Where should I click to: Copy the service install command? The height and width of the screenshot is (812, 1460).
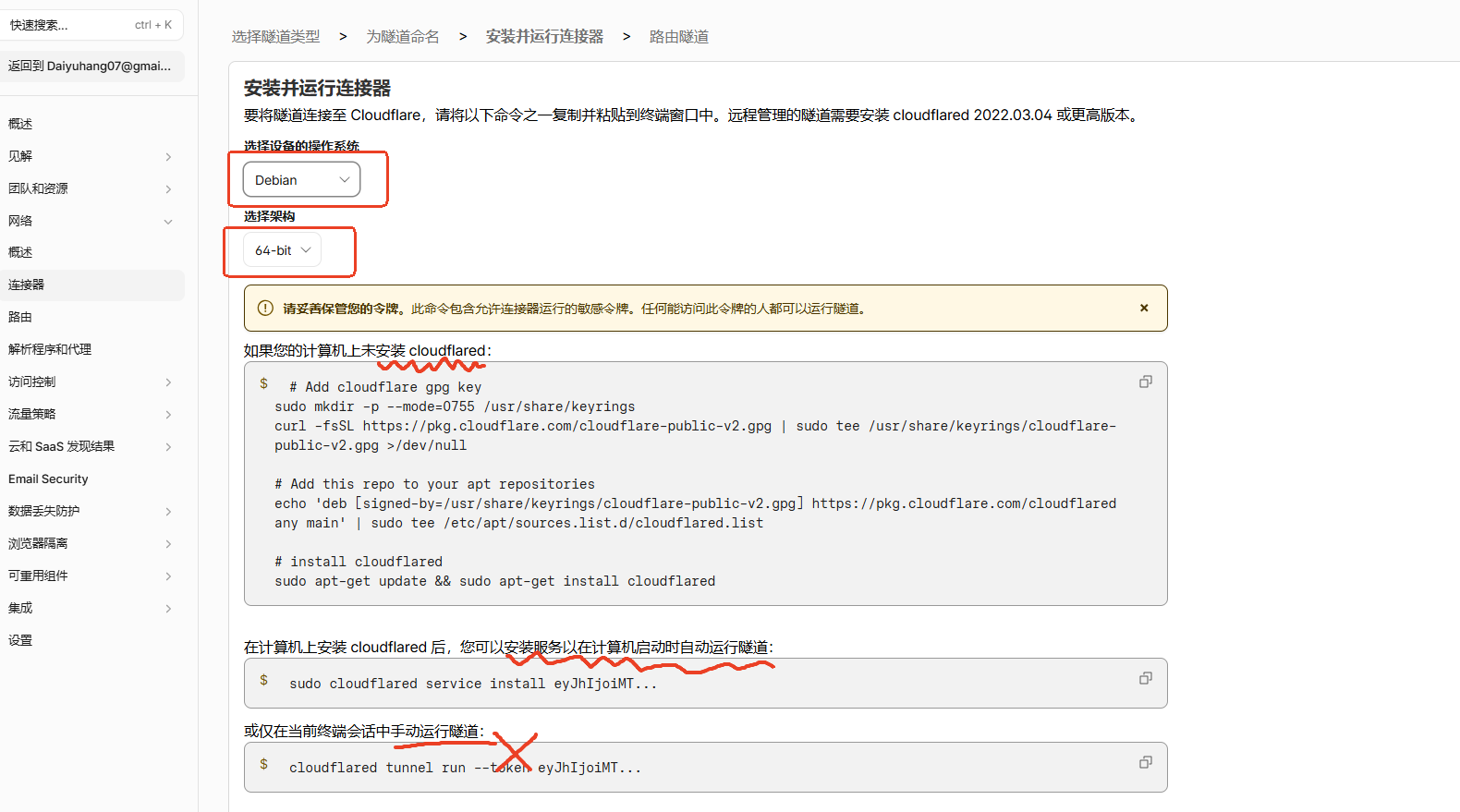point(1146,678)
